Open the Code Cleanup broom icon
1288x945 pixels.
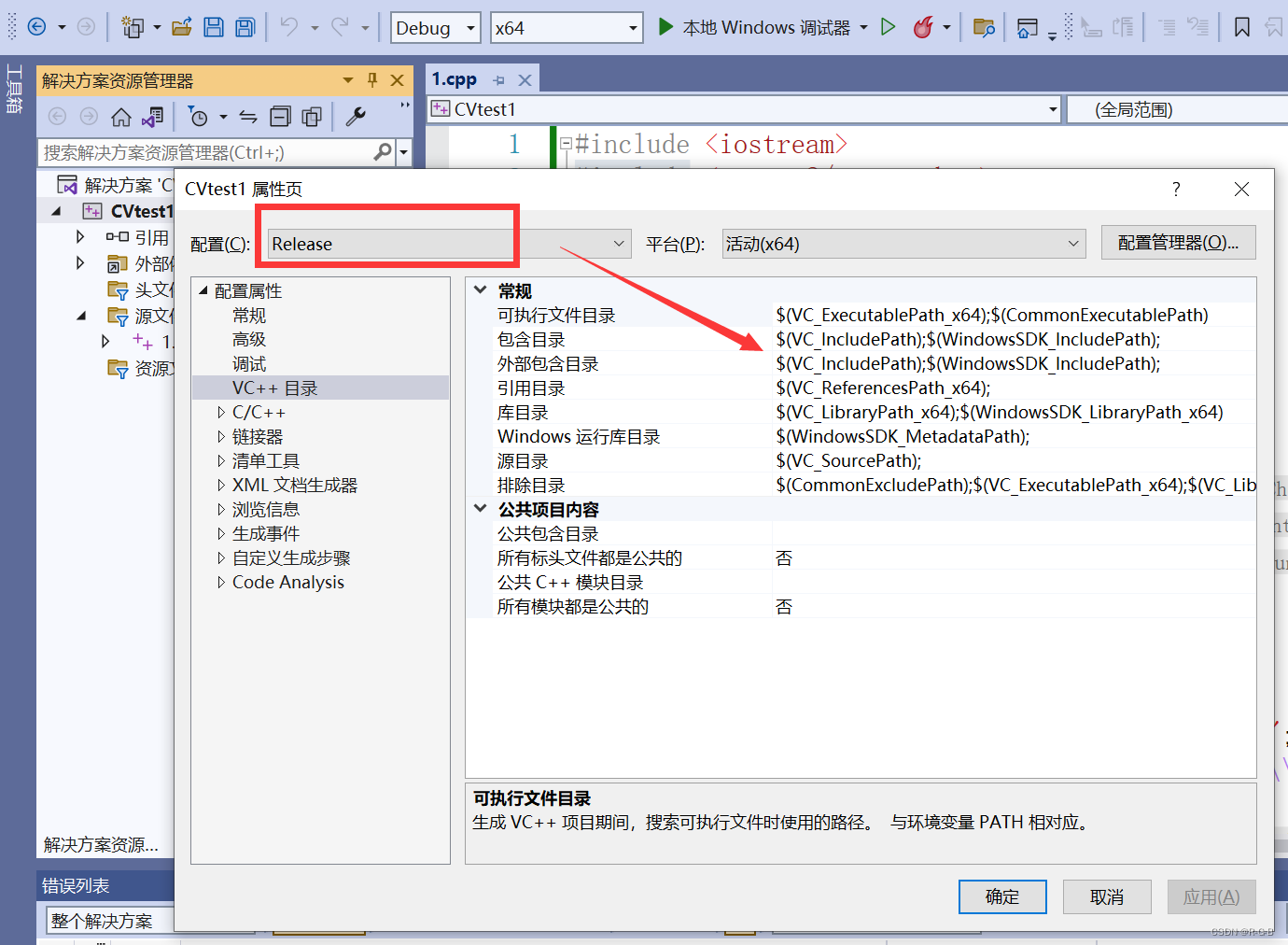point(922,27)
